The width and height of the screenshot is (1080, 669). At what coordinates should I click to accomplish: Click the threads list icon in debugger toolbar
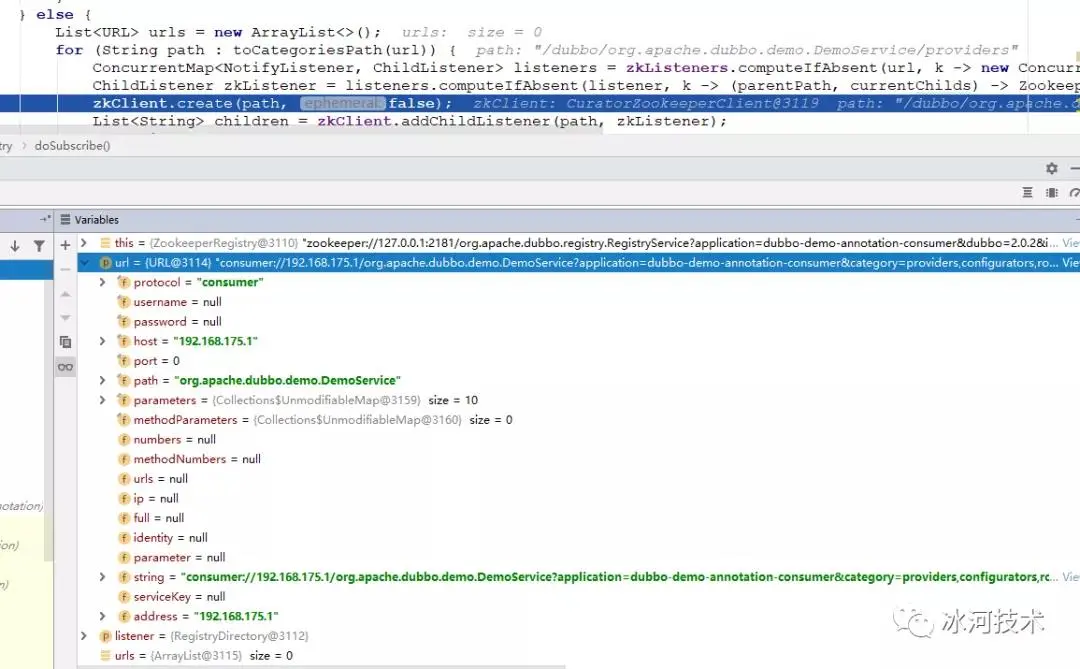[1027, 193]
